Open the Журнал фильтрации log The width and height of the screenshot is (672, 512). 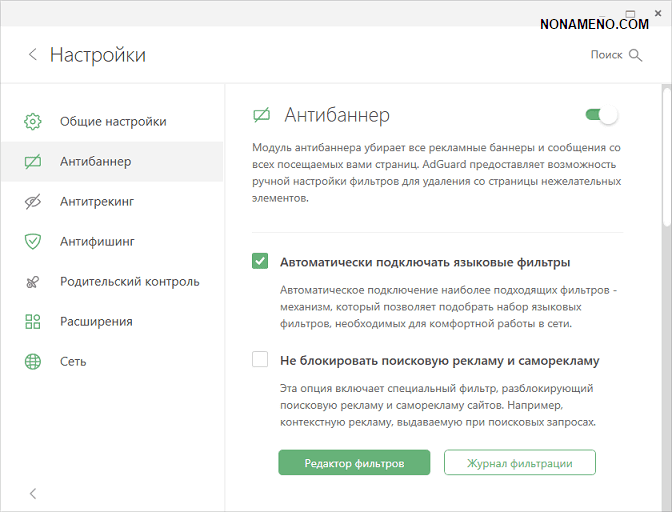(x=519, y=463)
